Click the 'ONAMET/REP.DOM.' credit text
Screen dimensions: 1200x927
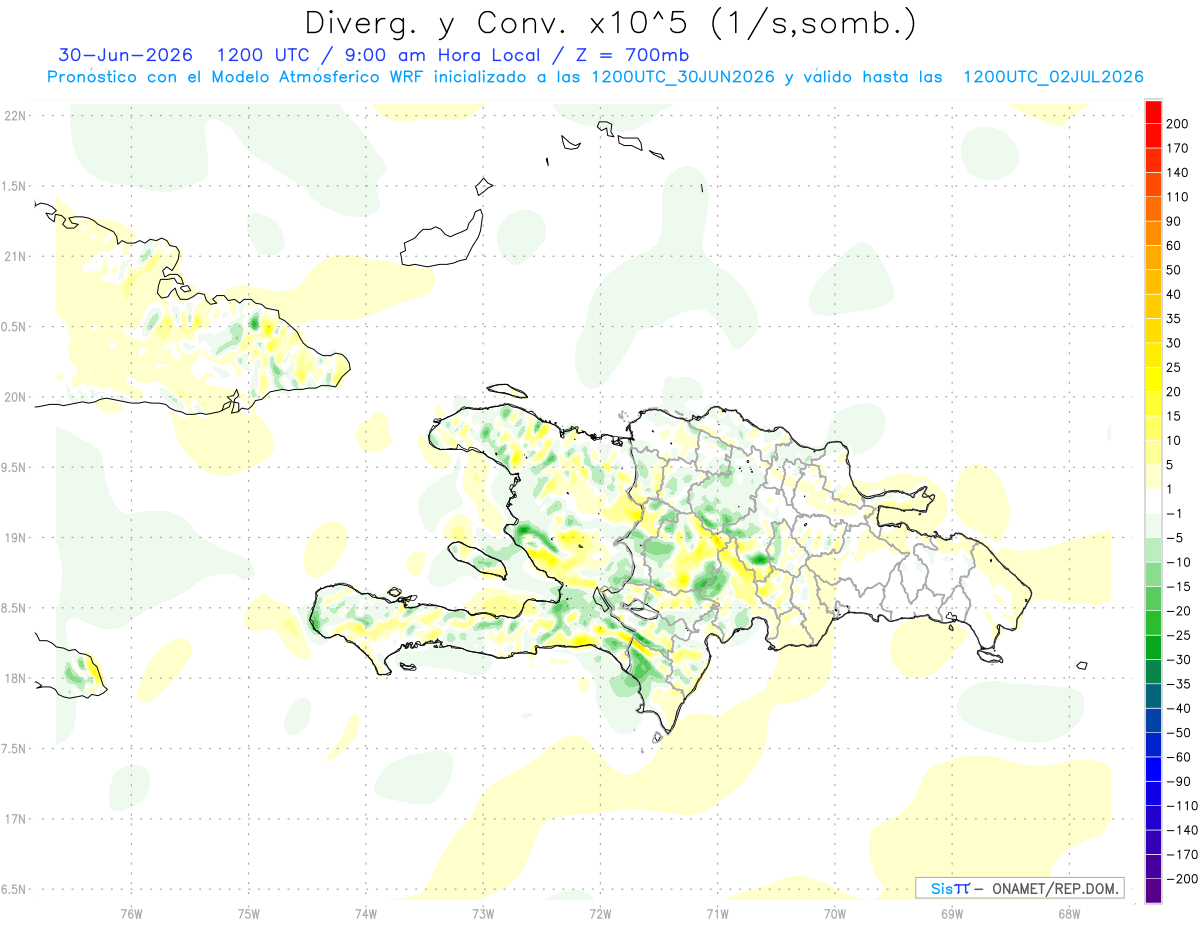(1054, 888)
